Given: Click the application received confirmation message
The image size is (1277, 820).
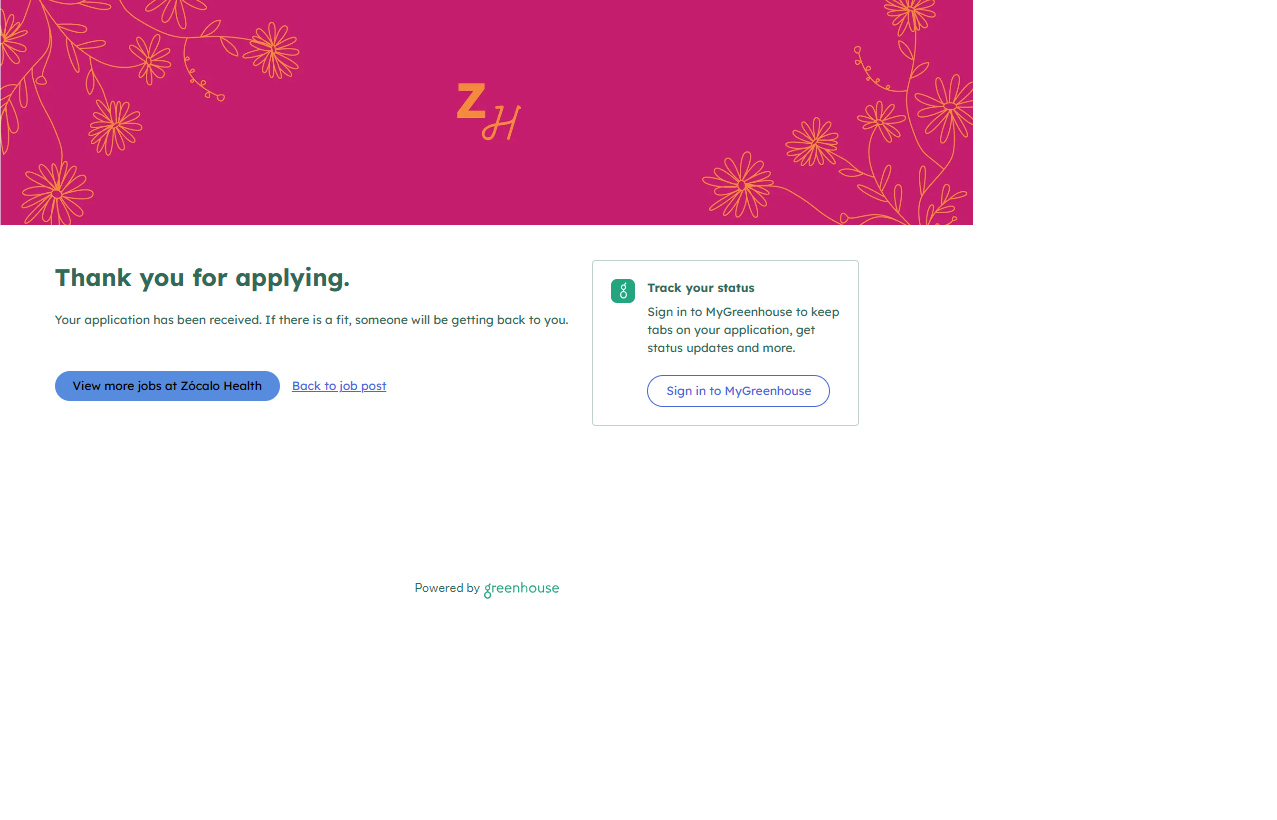Looking at the screenshot, I should click(x=311, y=320).
